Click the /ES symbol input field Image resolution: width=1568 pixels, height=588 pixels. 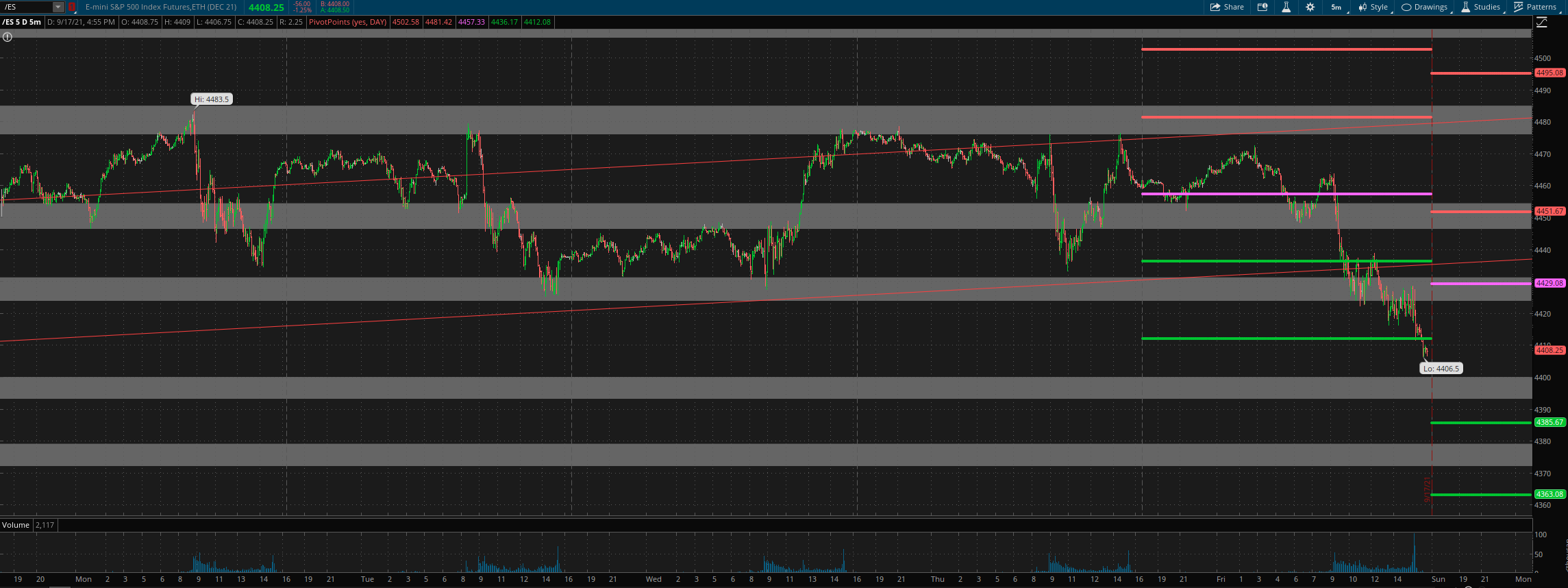tap(27, 7)
